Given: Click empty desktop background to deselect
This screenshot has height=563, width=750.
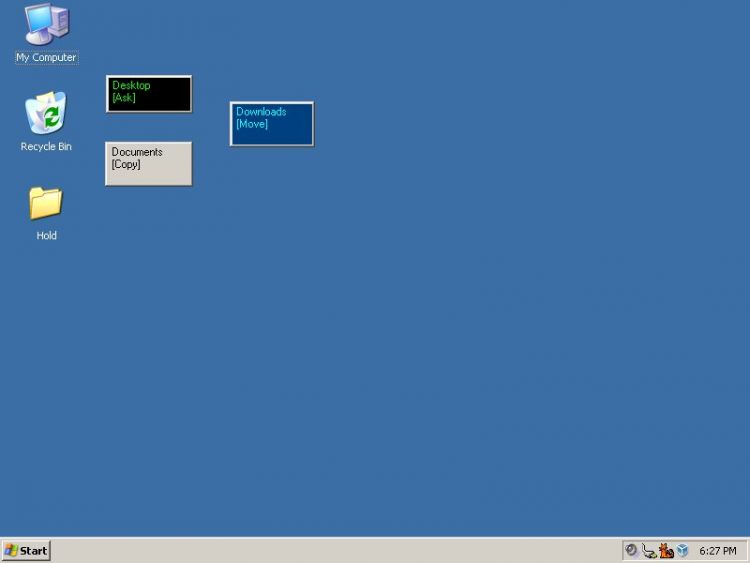Looking at the screenshot, I should point(478,287).
